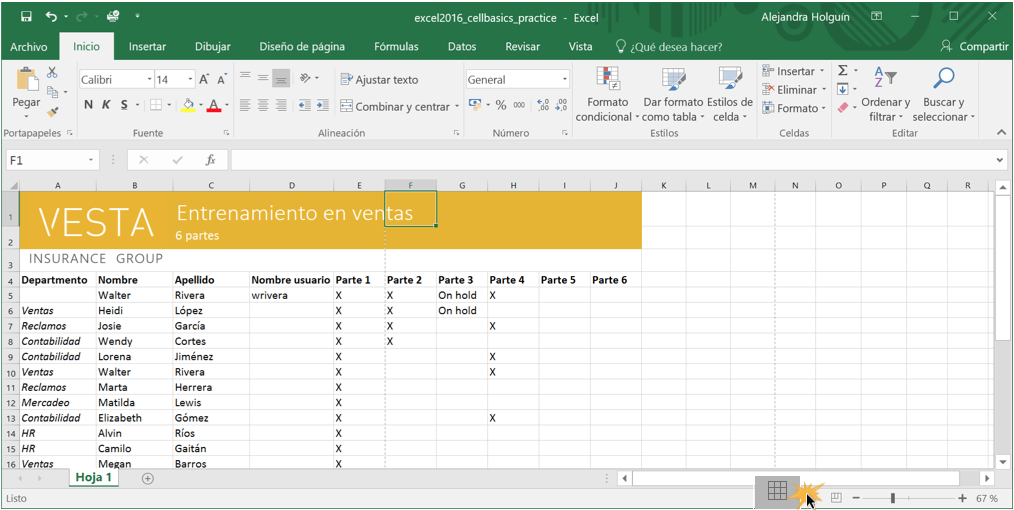Open the Calibri font name dropdown

tap(149, 79)
